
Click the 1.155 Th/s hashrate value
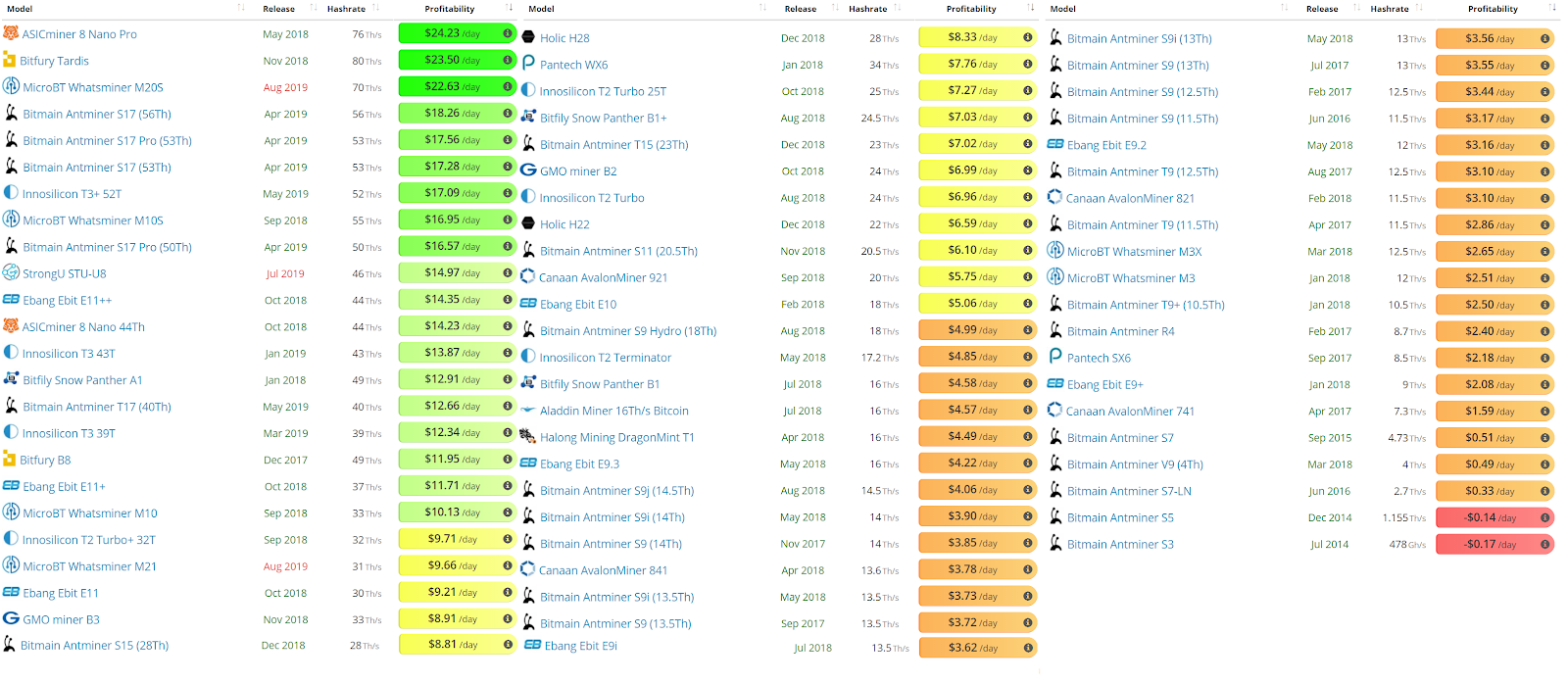coord(1404,517)
